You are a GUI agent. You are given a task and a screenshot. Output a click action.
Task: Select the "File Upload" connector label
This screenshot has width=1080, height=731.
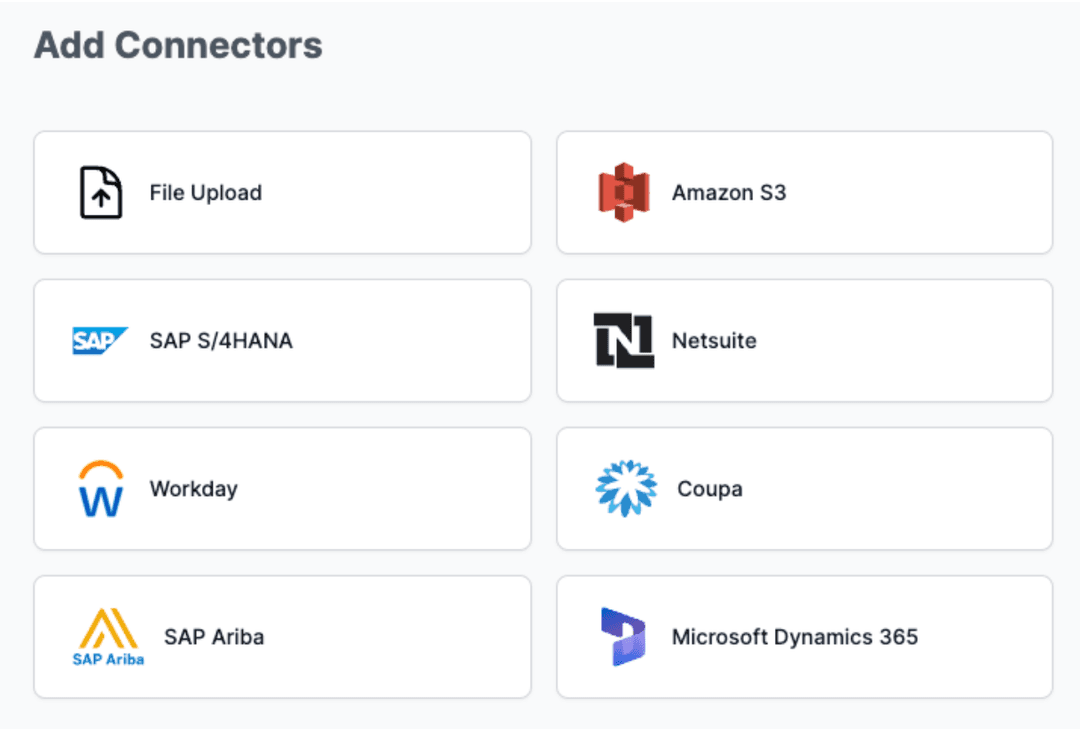(206, 193)
